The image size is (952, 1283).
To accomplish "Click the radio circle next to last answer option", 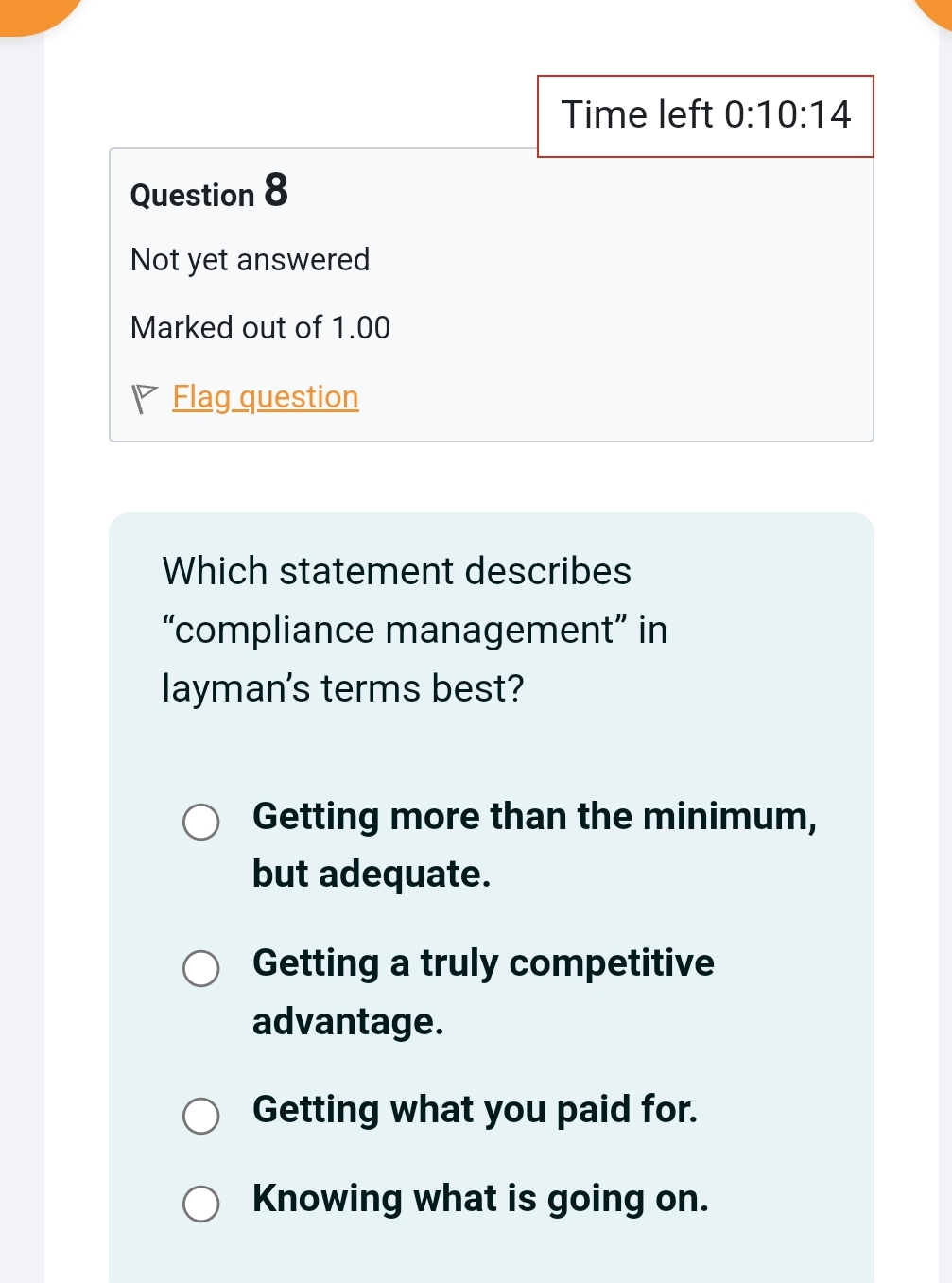I will tap(200, 1205).
